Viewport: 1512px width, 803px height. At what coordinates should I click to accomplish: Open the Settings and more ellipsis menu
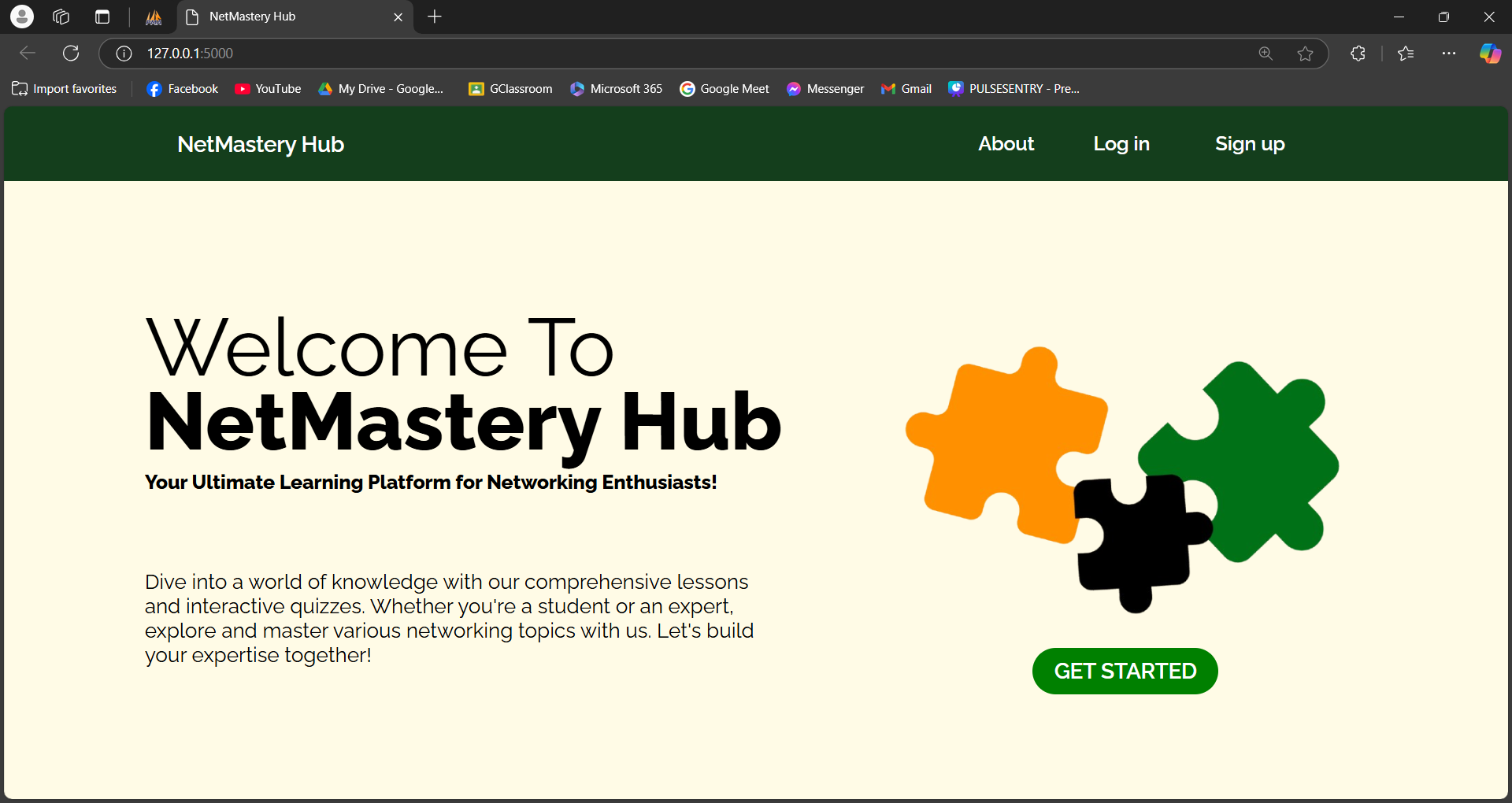pyautogui.click(x=1449, y=53)
